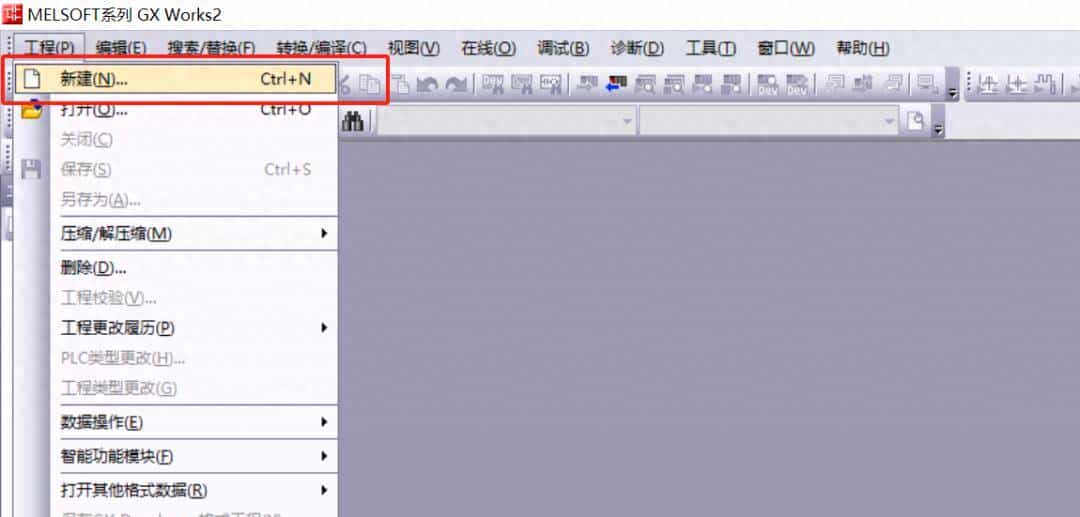The height and width of the screenshot is (517, 1080).
Task: Click the GX Works2 app icon in title bar
Action: [x=12, y=13]
